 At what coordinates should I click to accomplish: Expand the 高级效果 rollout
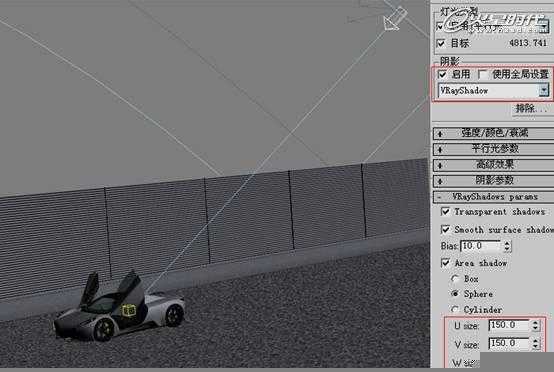point(493,165)
